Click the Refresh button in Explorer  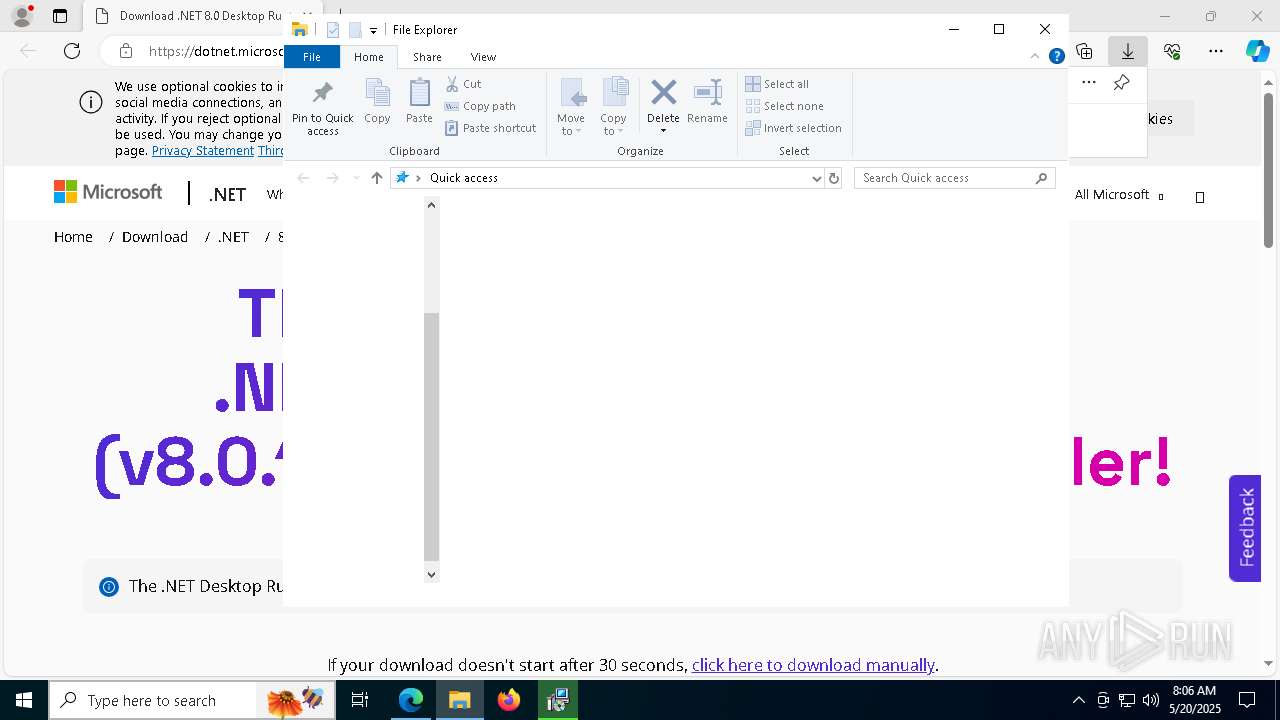coord(833,178)
